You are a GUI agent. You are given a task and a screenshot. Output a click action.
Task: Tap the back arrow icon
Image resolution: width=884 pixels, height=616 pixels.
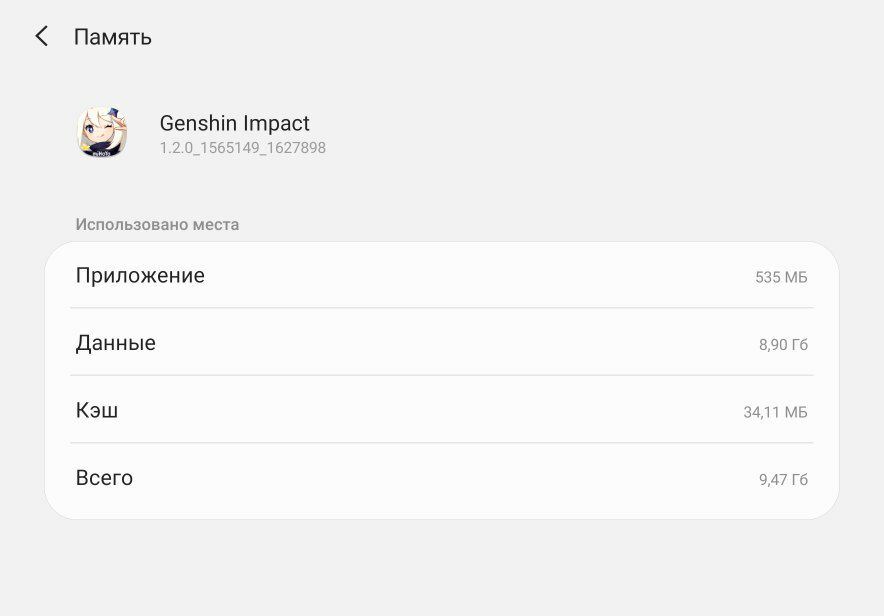41,37
